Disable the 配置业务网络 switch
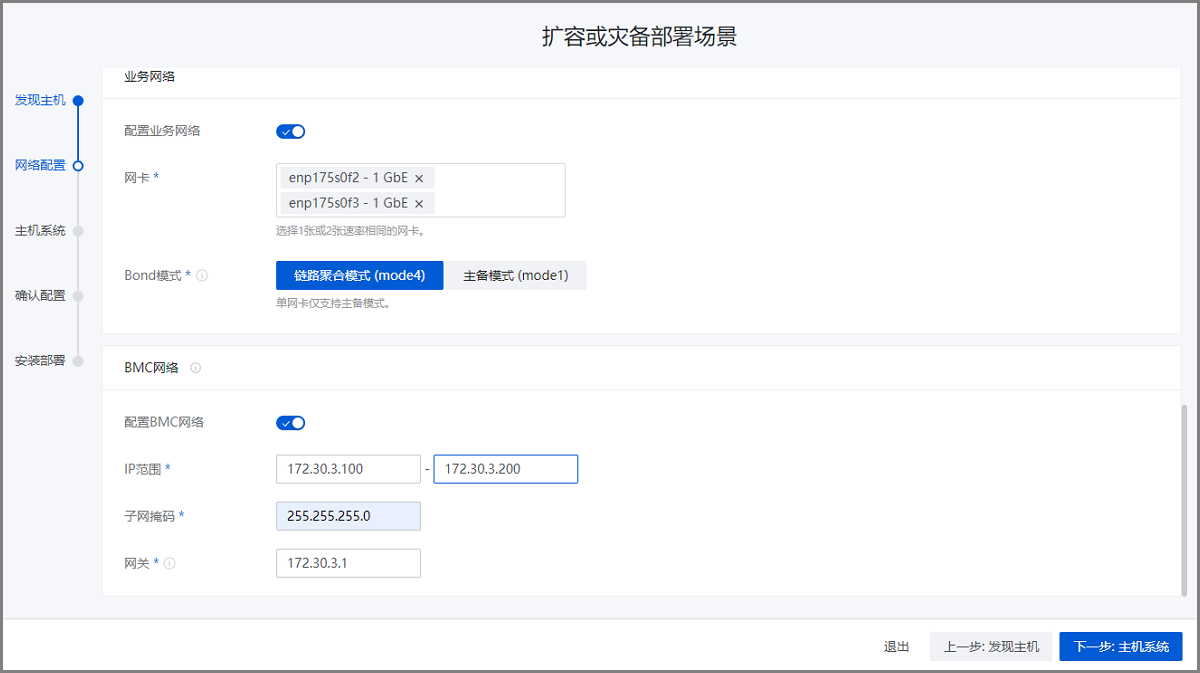 pos(290,131)
